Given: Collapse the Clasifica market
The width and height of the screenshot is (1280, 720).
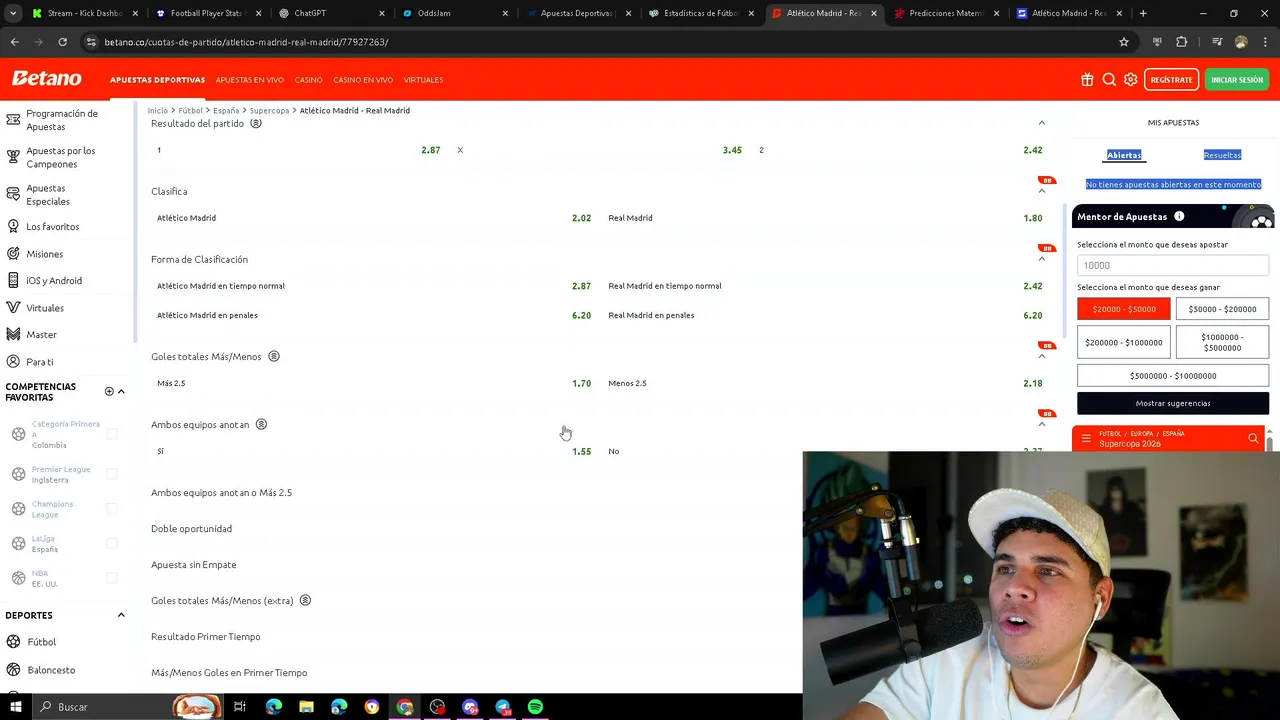Looking at the screenshot, I should pyautogui.click(x=1041, y=191).
